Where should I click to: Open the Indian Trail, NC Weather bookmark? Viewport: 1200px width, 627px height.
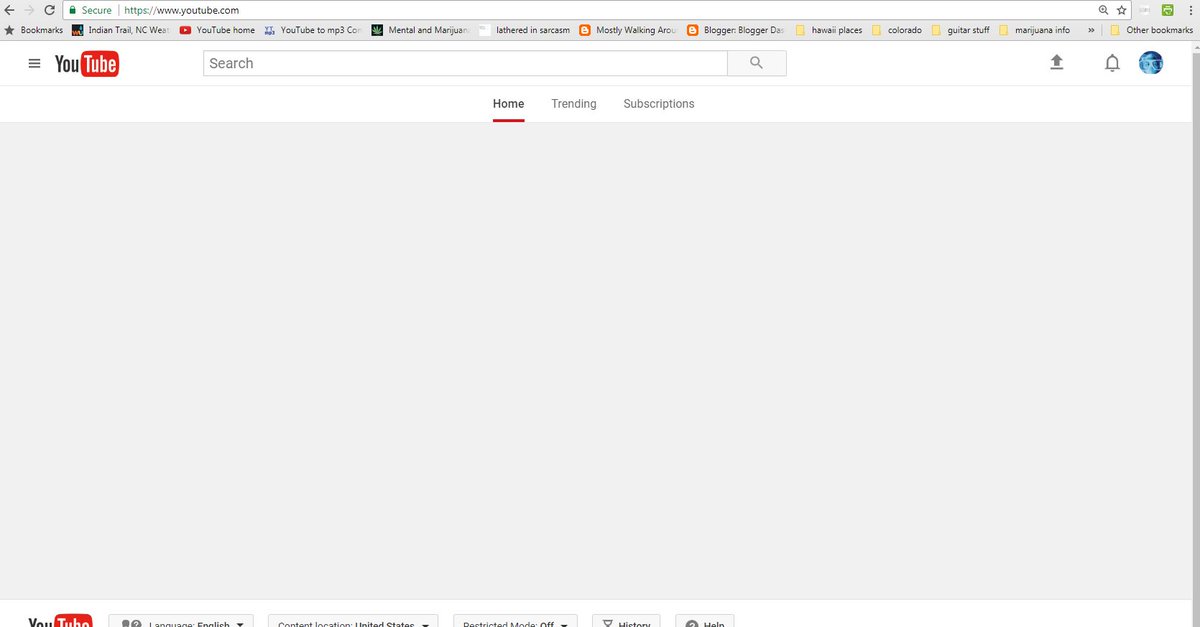[120, 30]
